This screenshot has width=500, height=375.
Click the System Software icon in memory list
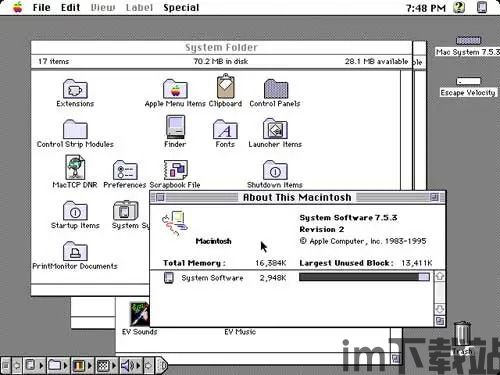[169, 278]
